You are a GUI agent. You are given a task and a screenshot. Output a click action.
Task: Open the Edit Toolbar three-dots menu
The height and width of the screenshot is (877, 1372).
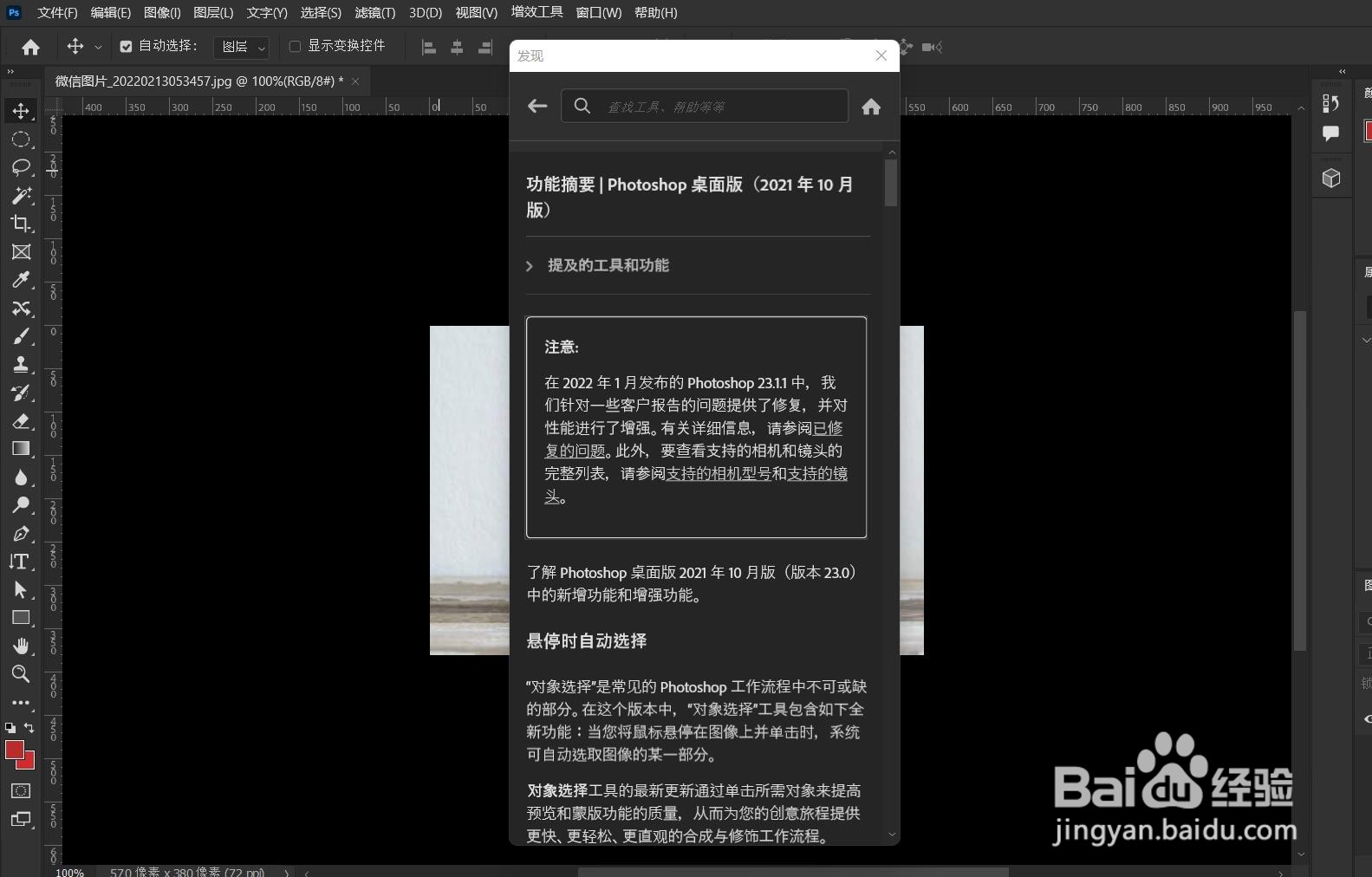21,703
